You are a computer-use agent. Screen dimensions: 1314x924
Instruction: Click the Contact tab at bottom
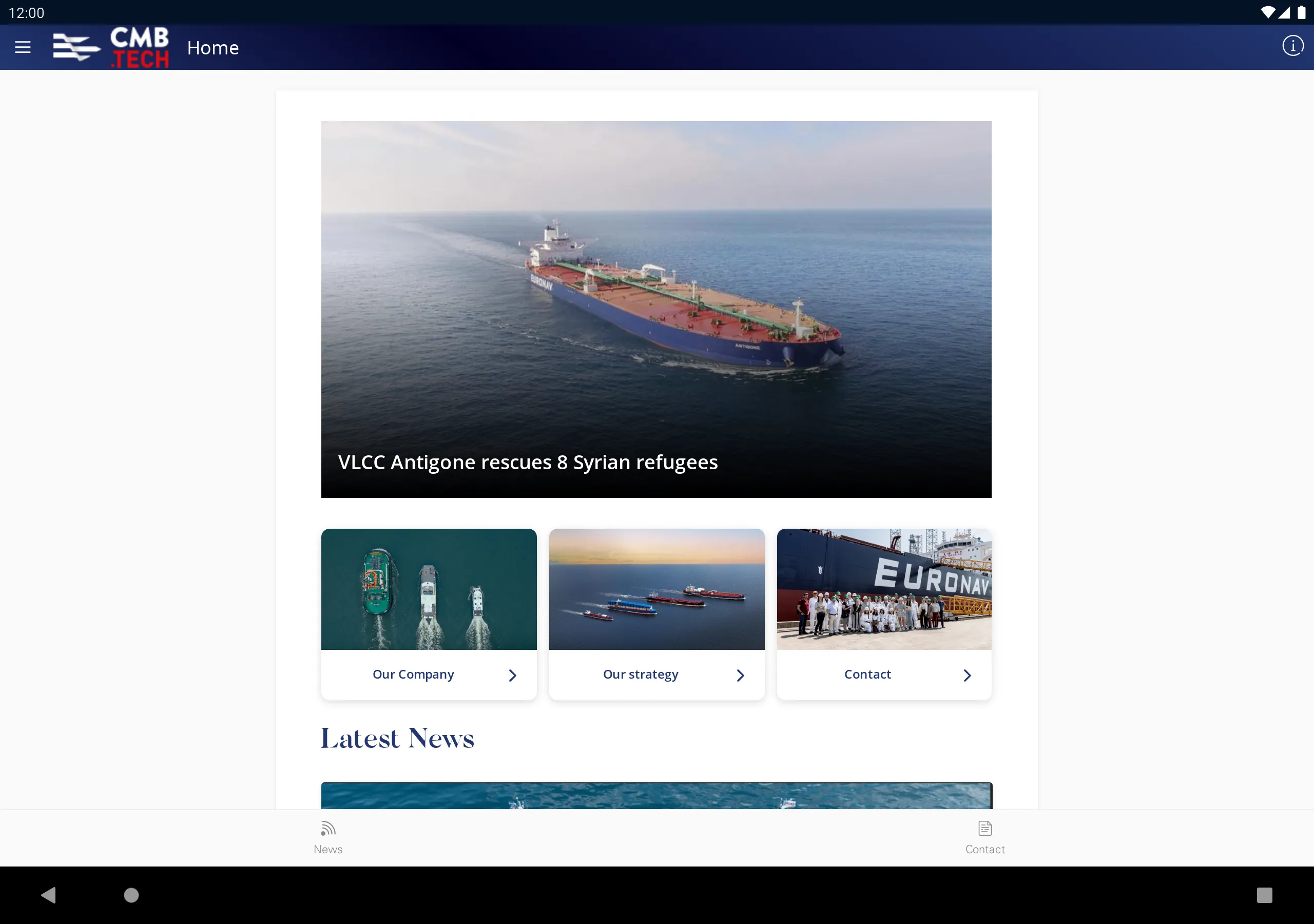985,836
